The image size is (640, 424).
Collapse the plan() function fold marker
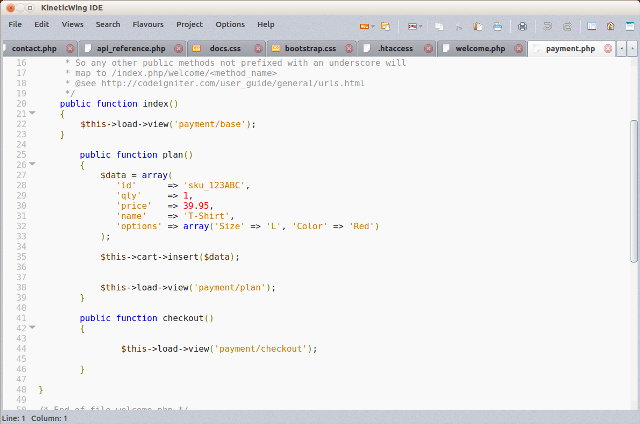point(32,165)
